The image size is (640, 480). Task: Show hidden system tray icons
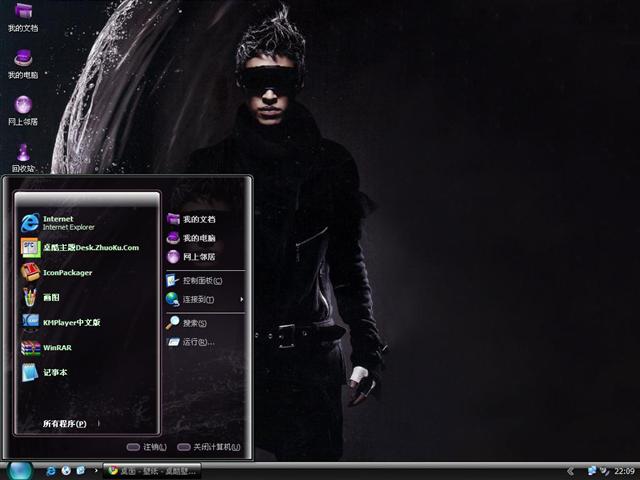570,471
